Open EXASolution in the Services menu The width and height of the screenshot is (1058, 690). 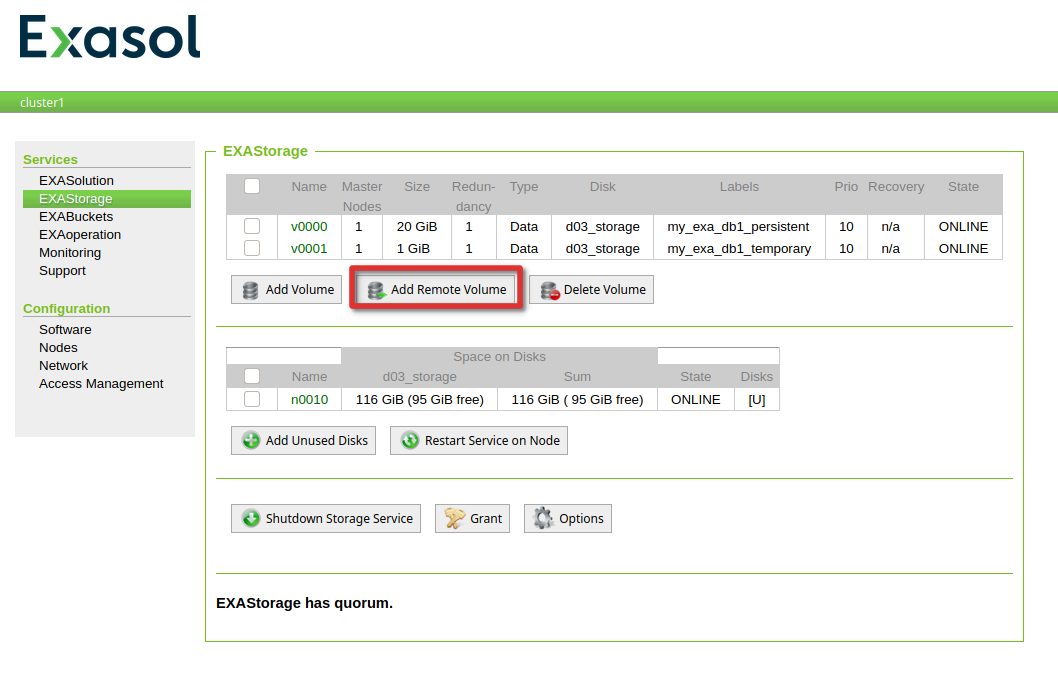[x=76, y=181]
